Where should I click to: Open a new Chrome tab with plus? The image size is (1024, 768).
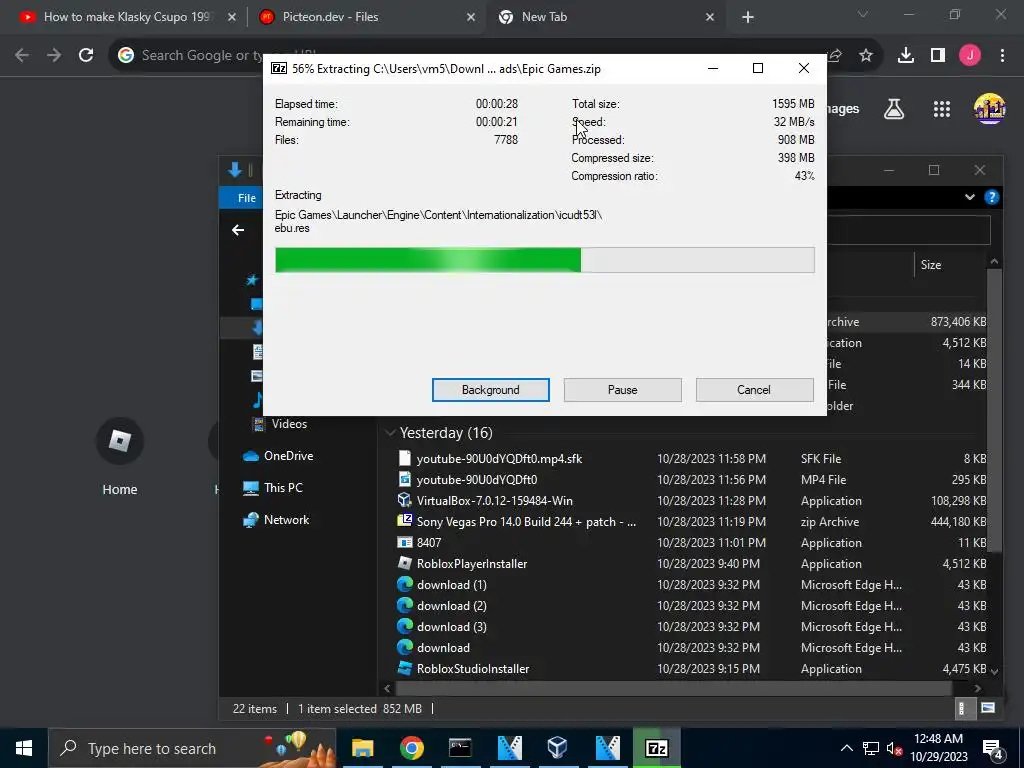[748, 17]
